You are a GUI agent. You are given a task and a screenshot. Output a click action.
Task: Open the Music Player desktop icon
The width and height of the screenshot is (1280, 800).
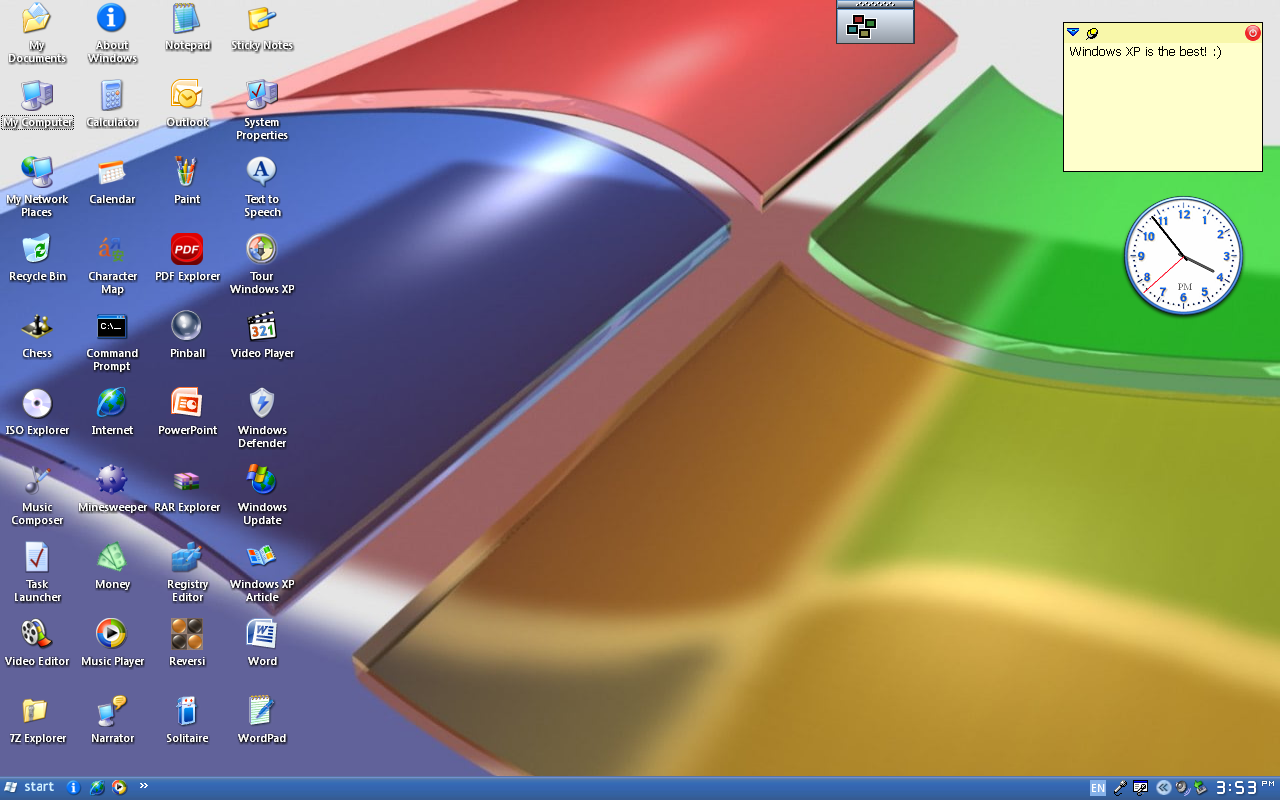pos(112,642)
